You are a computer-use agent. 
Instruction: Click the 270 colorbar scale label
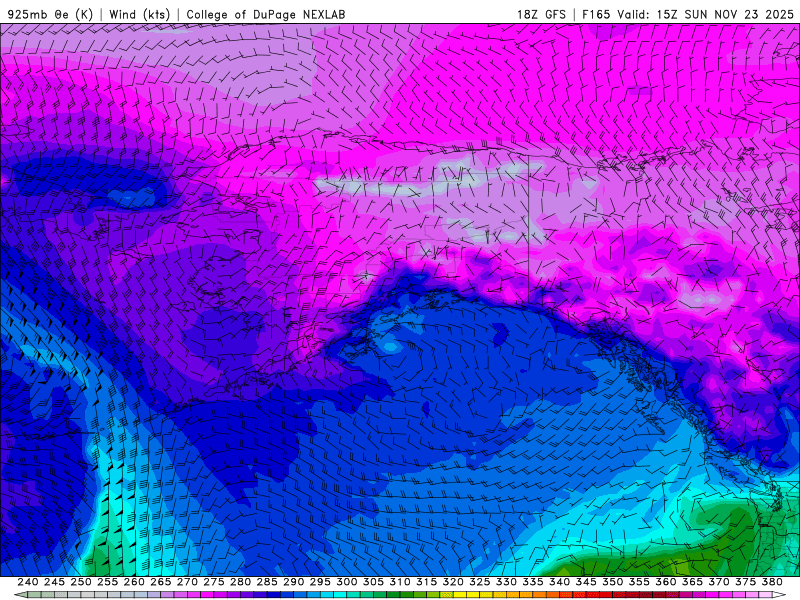tap(187, 582)
